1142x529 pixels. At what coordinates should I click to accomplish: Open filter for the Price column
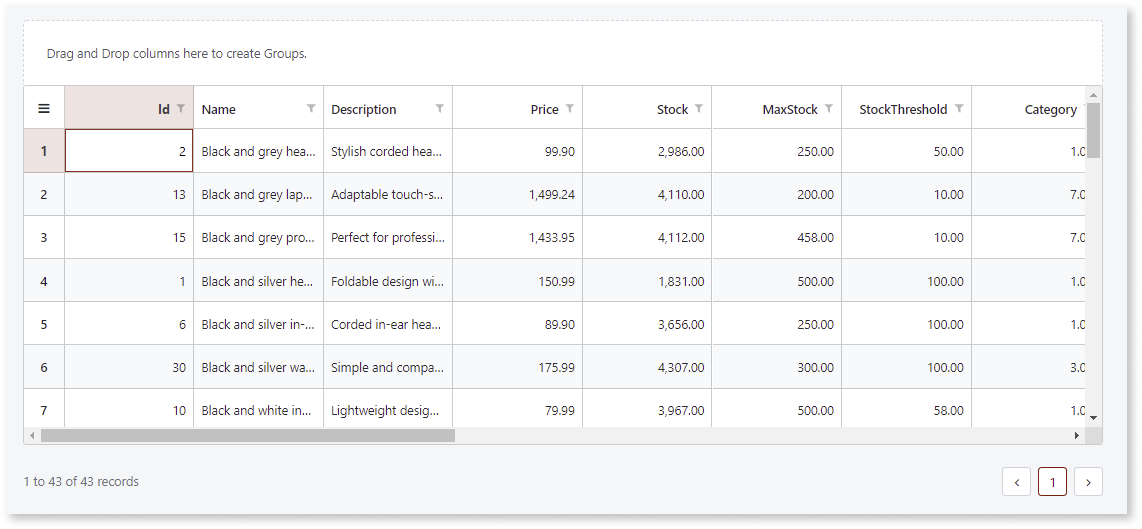coord(570,108)
